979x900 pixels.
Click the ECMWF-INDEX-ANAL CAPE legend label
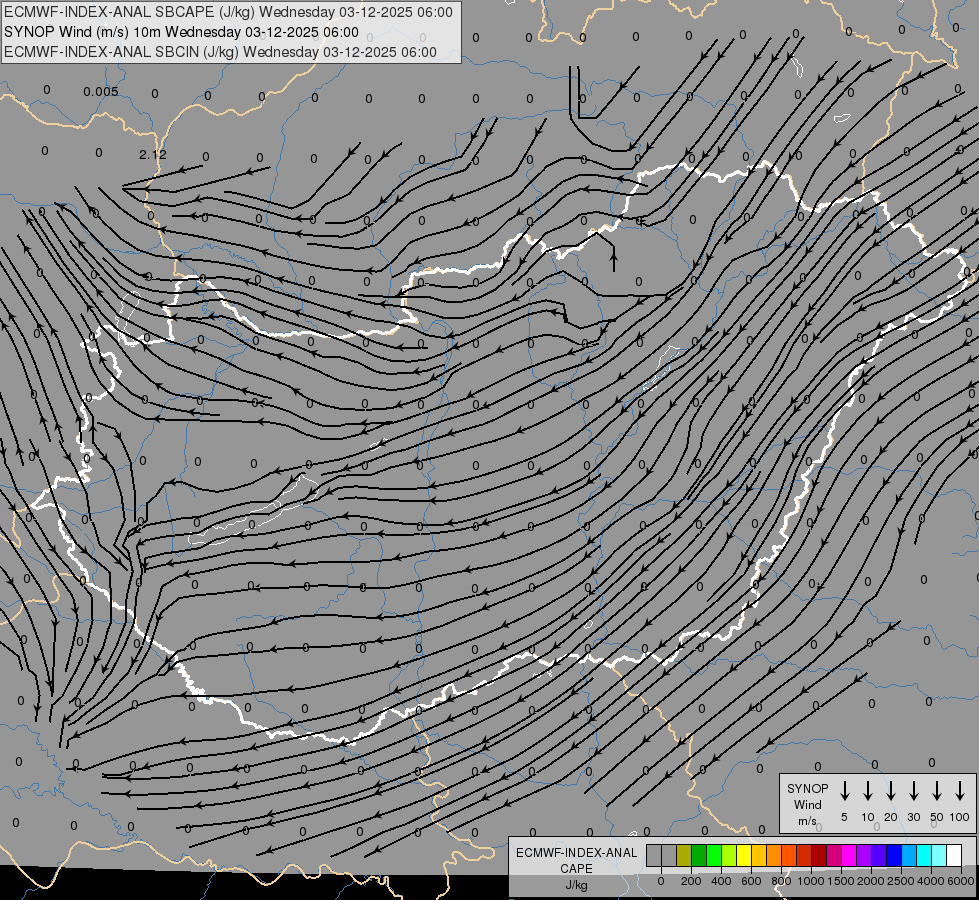click(x=576, y=860)
